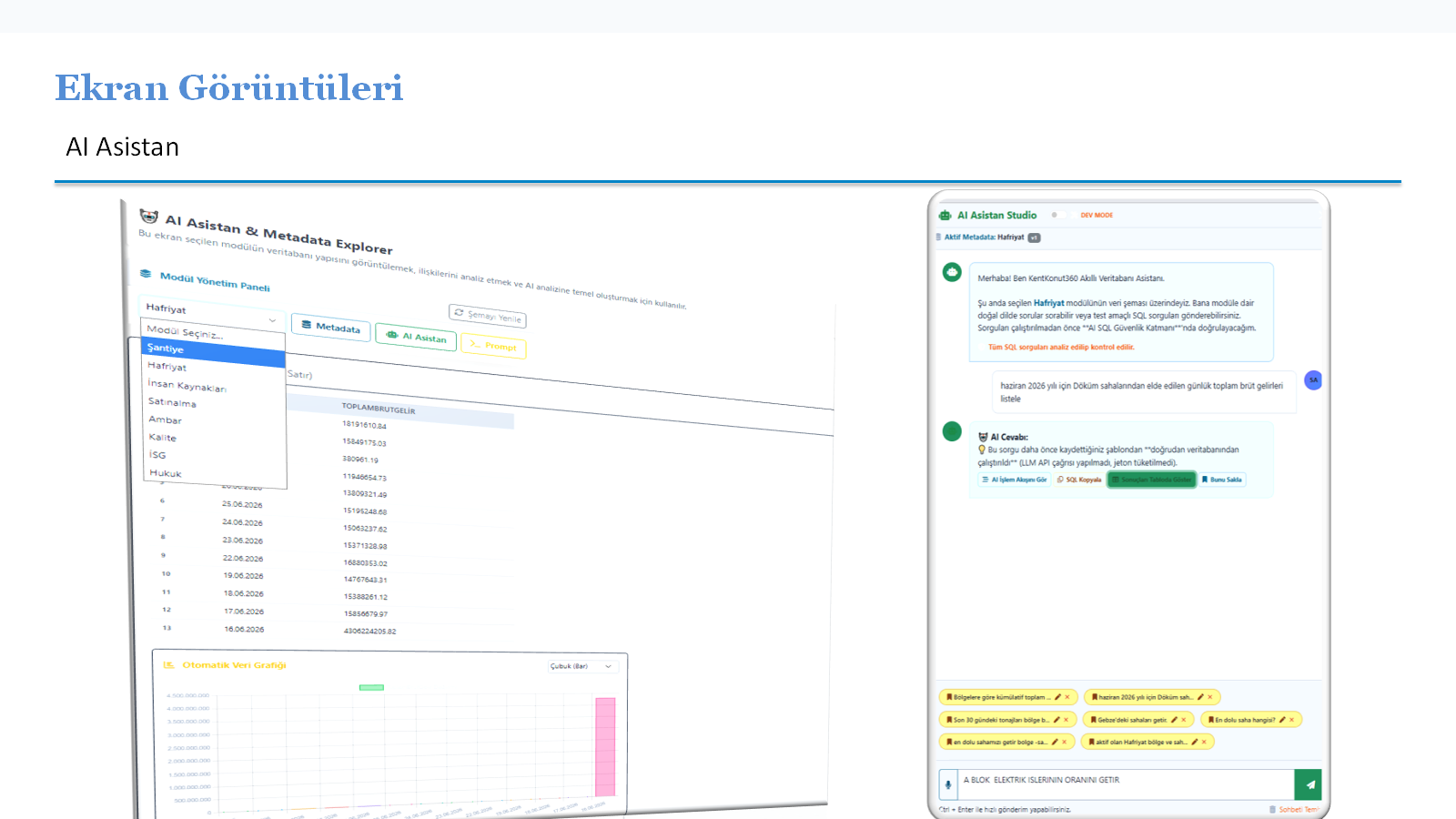The image size is (1456, 819).
Task: Click 'SQL Kopyala' button
Action: coord(1079,480)
